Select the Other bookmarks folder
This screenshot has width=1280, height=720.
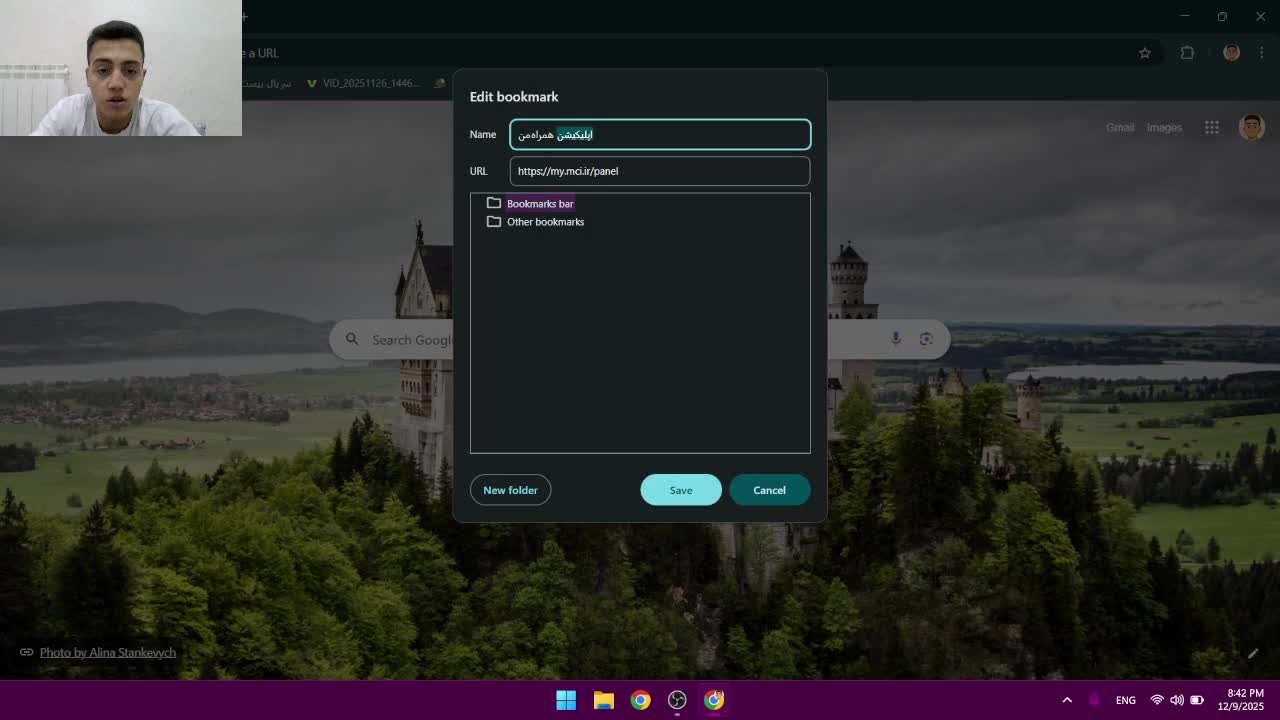545,222
